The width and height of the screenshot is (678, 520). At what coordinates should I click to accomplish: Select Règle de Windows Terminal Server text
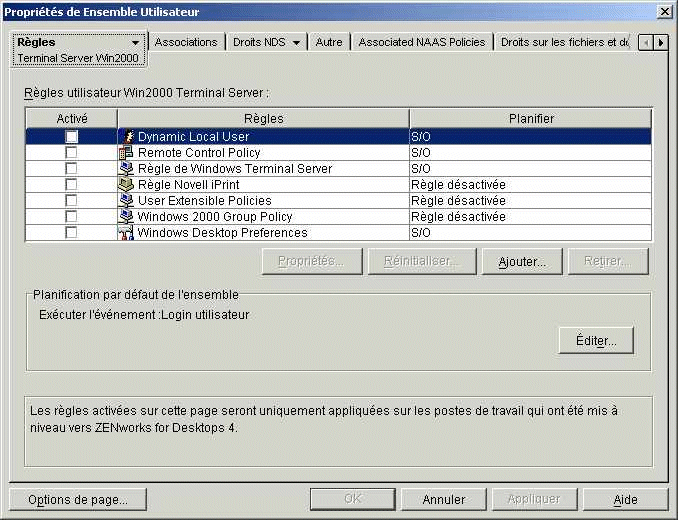coord(235,169)
